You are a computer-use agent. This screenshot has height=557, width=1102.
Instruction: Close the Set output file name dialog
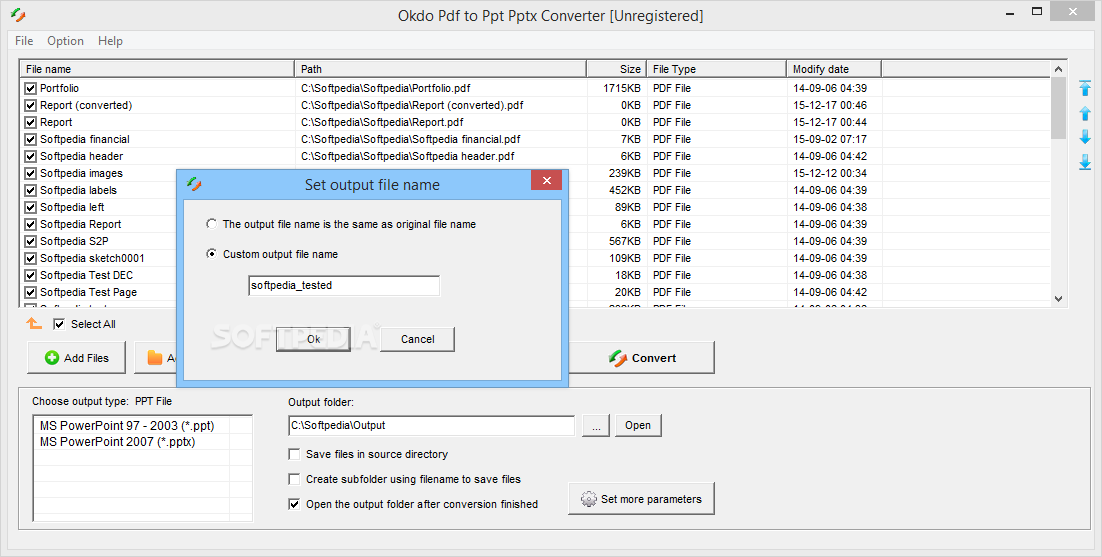pos(546,181)
